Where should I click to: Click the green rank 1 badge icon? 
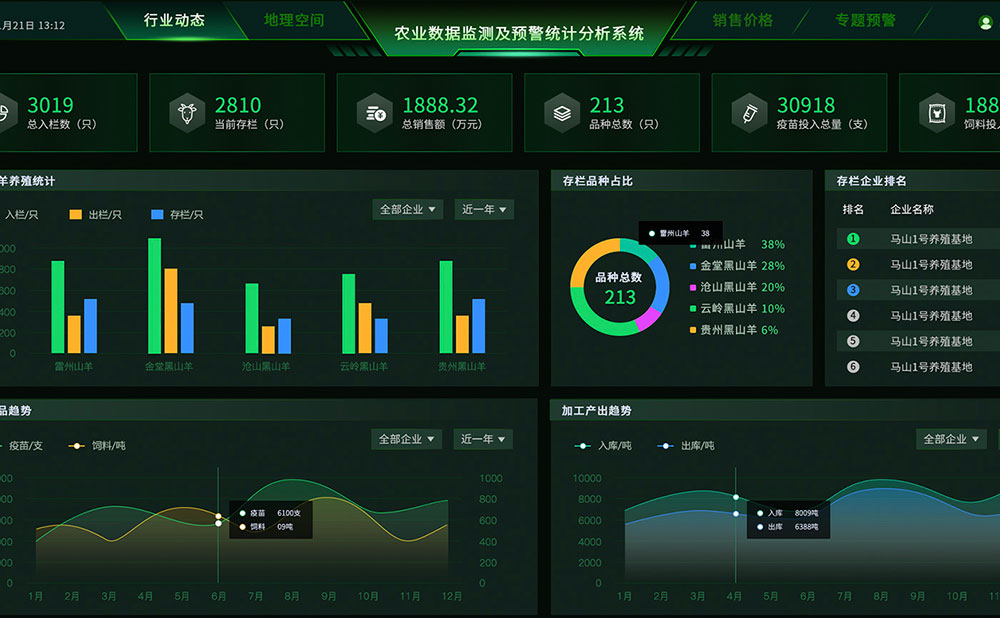point(852,237)
